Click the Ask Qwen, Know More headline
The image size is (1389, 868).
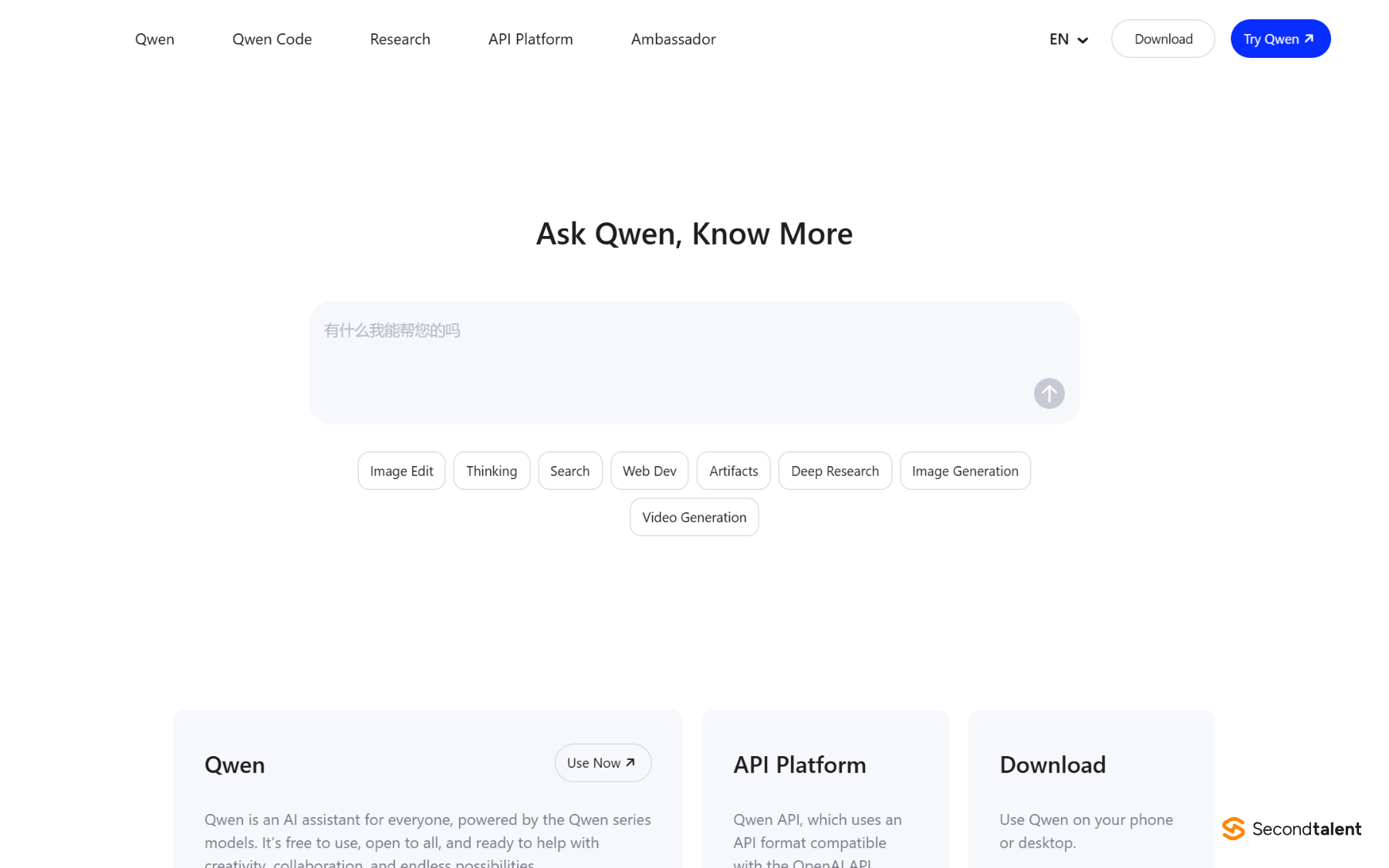[694, 234]
